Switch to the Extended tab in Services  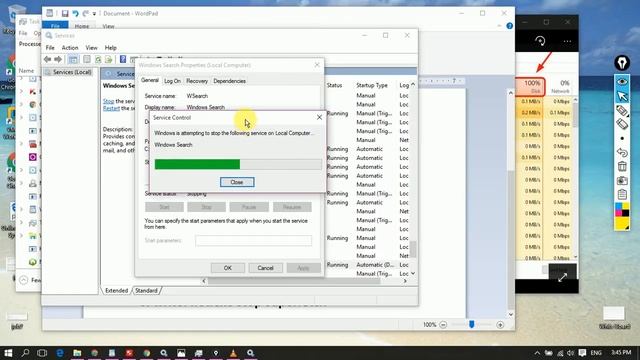116,291
